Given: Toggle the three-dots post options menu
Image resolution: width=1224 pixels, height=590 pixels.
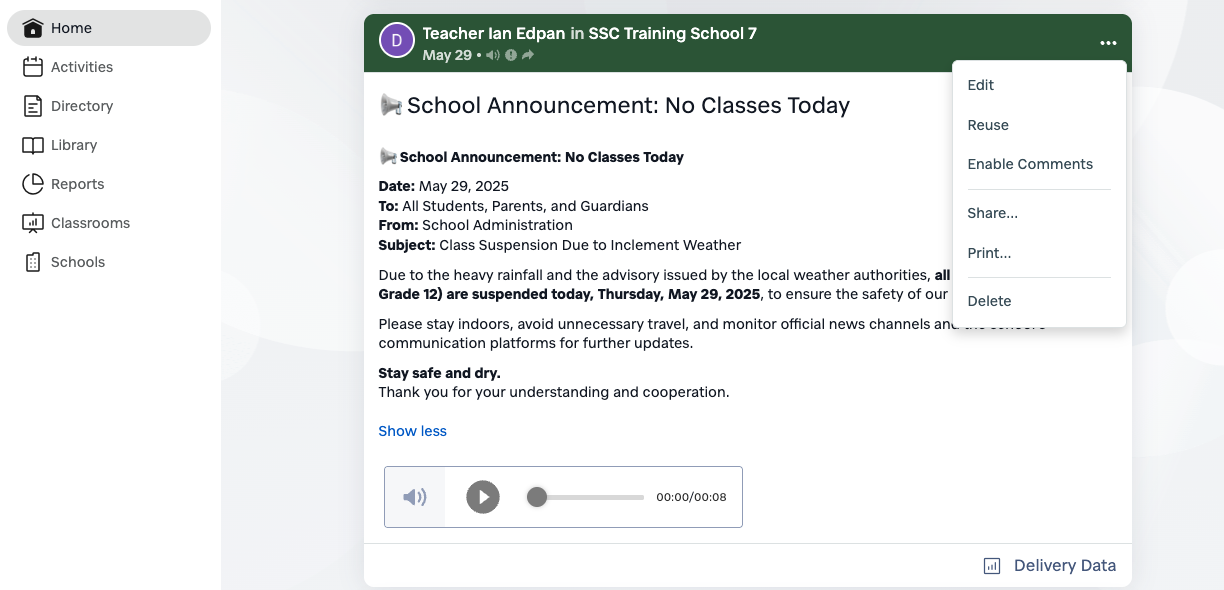Looking at the screenshot, I should pyautogui.click(x=1108, y=43).
